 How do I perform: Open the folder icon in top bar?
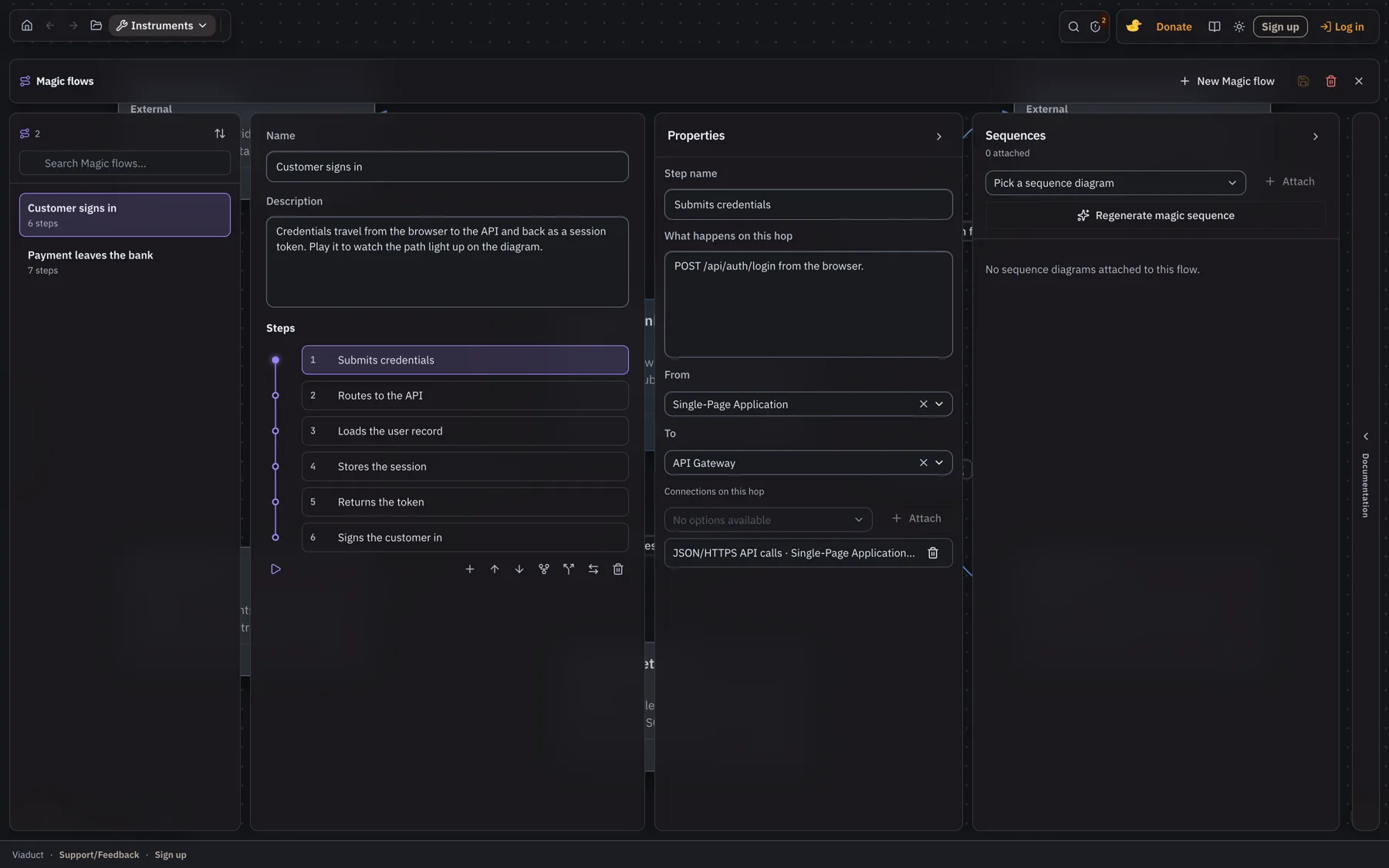pos(96,25)
